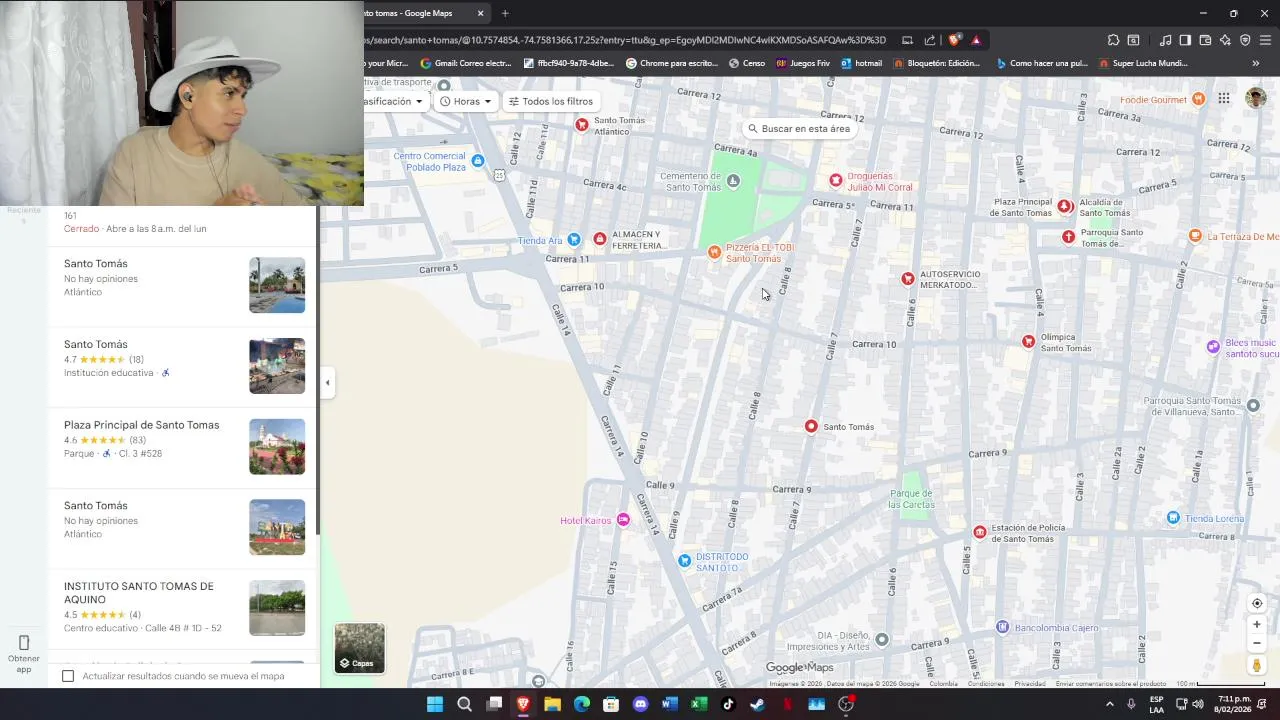Select Bancolombia Cajero pin
The height and width of the screenshot is (720, 1280).
click(1002, 627)
